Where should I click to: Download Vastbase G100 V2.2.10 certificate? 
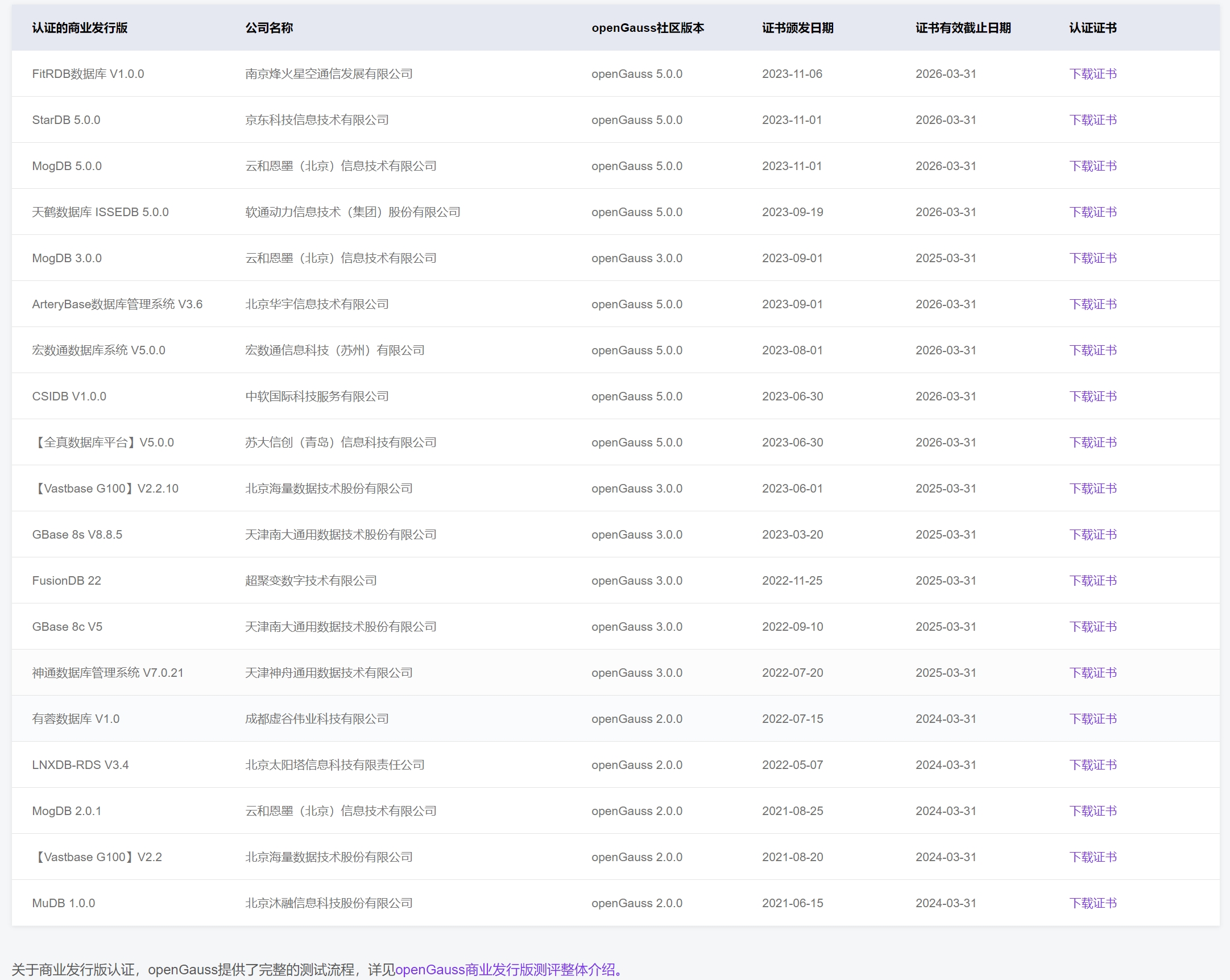point(1092,489)
